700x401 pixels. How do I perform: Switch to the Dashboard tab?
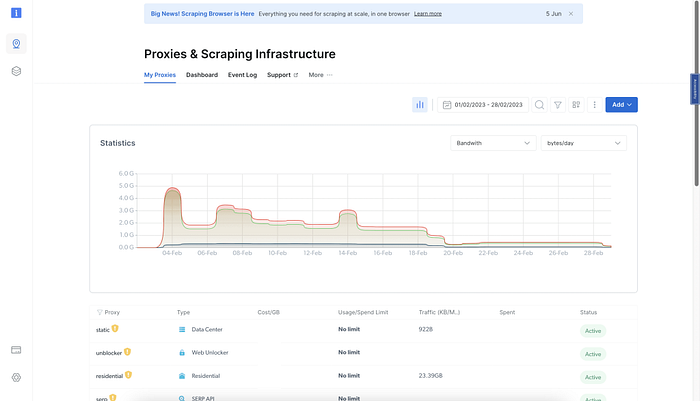coord(202,75)
